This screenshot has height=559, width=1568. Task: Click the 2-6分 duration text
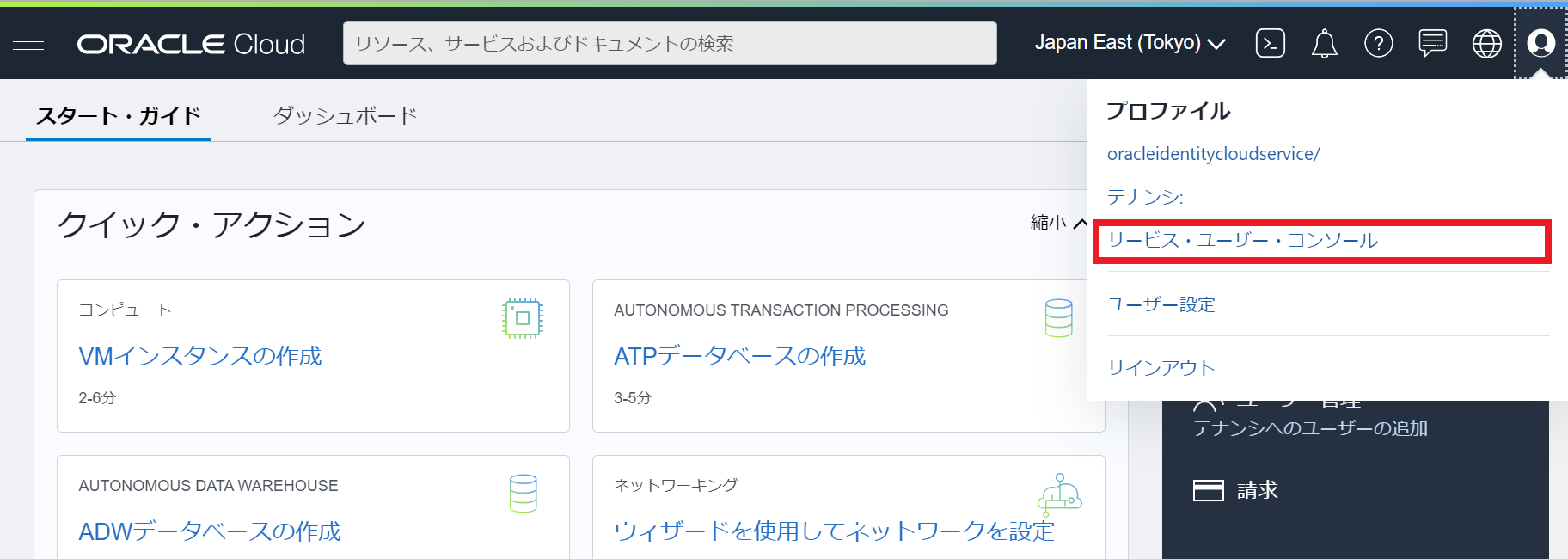tap(97, 398)
